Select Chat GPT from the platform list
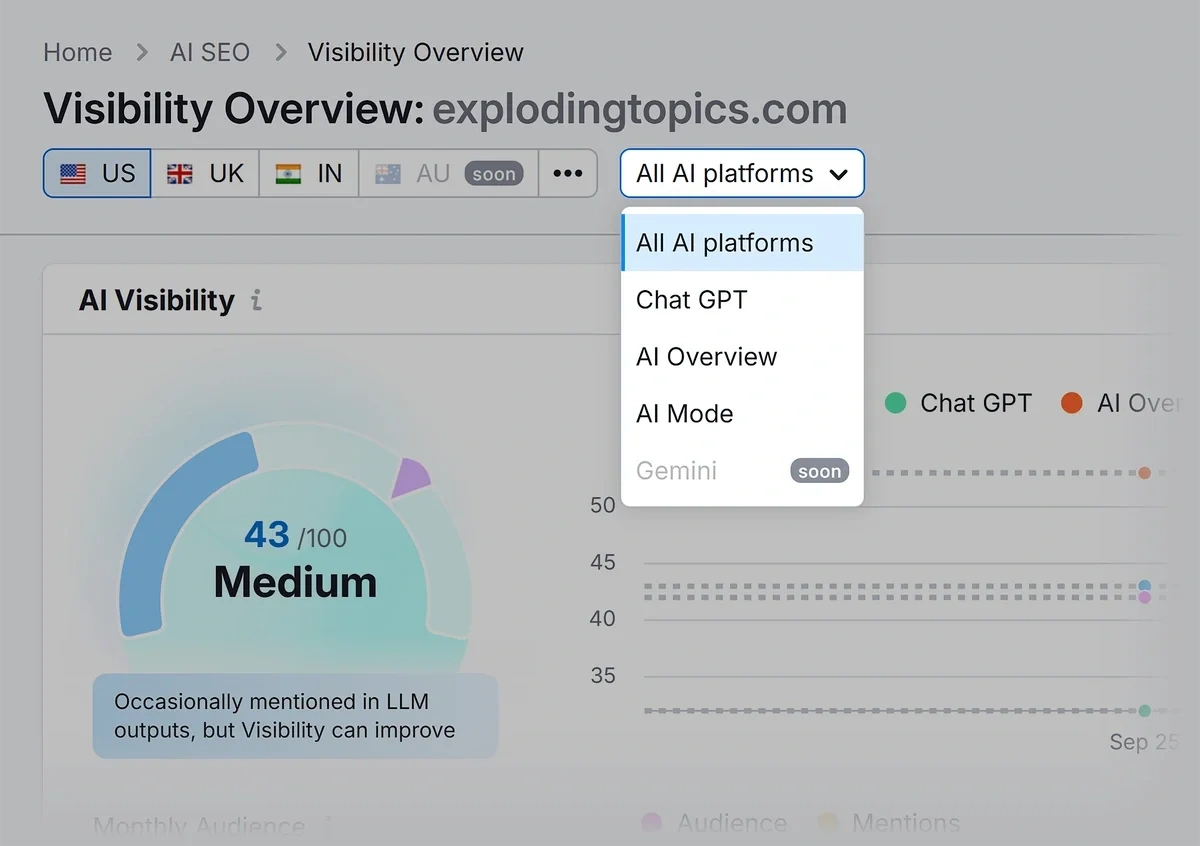The width and height of the screenshot is (1200, 846). [692, 299]
